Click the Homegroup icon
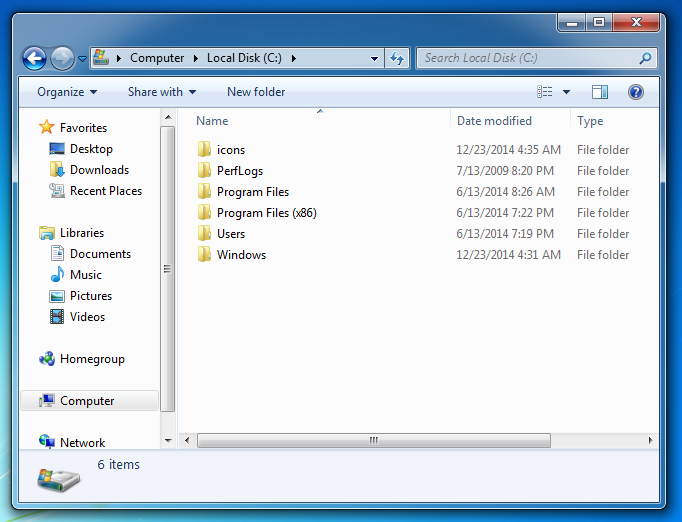The width and height of the screenshot is (682, 522). (x=47, y=358)
